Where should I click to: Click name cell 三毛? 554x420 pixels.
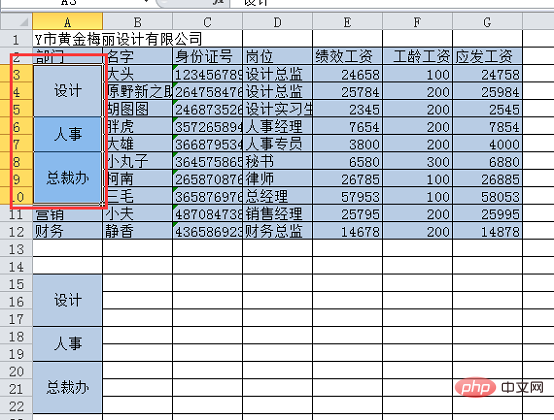click(137, 196)
